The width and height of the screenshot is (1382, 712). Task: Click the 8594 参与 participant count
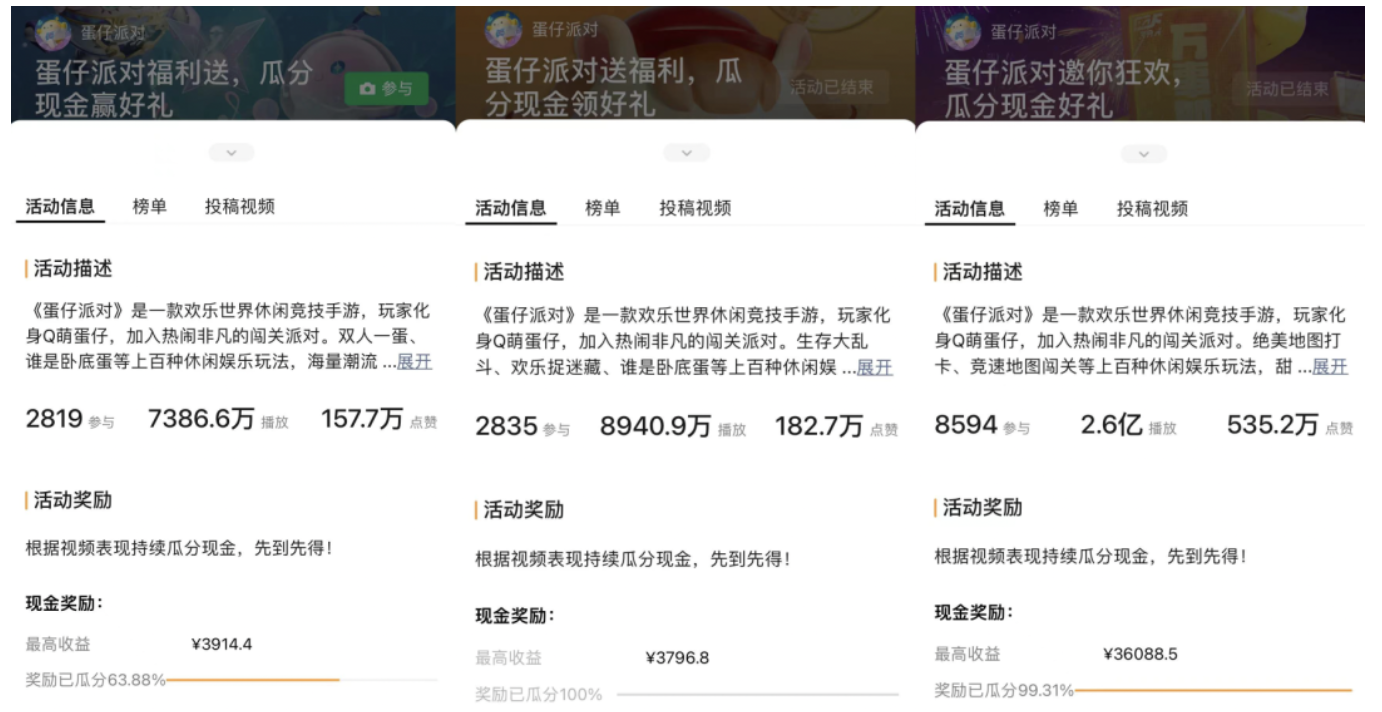(x=982, y=426)
